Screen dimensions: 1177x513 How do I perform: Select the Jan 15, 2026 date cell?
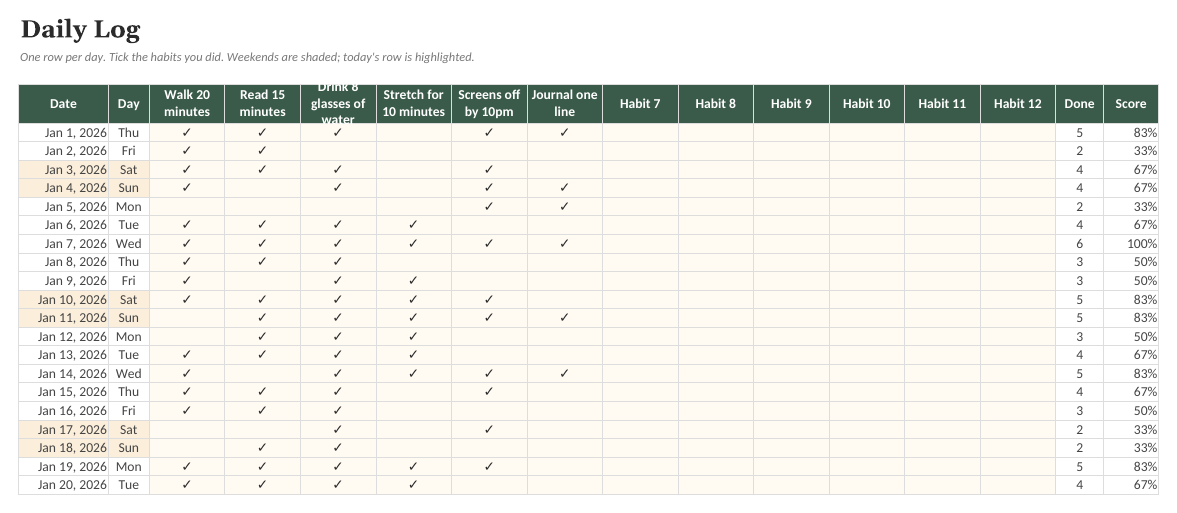[x=63, y=392]
